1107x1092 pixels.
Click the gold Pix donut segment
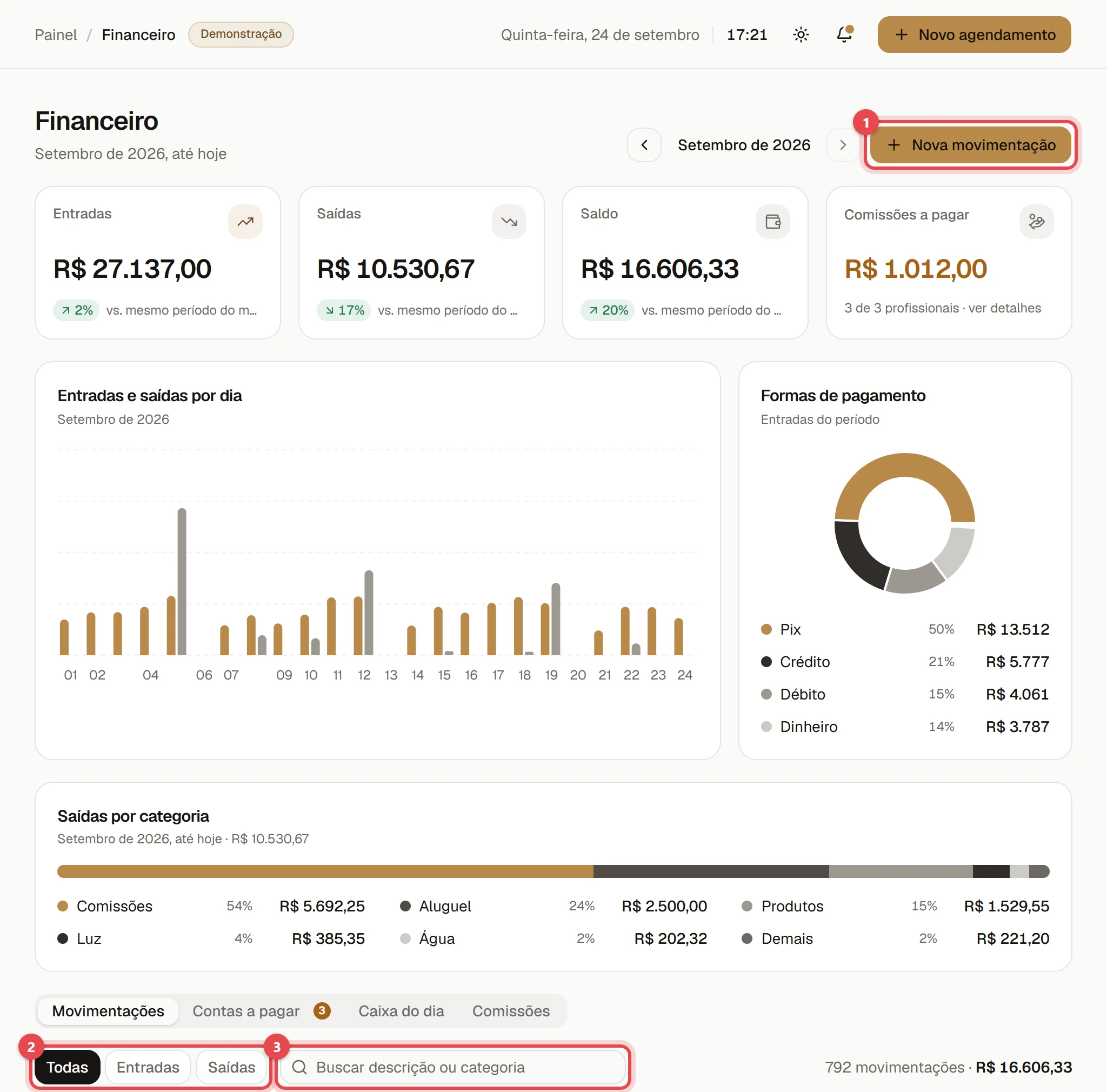click(904, 465)
